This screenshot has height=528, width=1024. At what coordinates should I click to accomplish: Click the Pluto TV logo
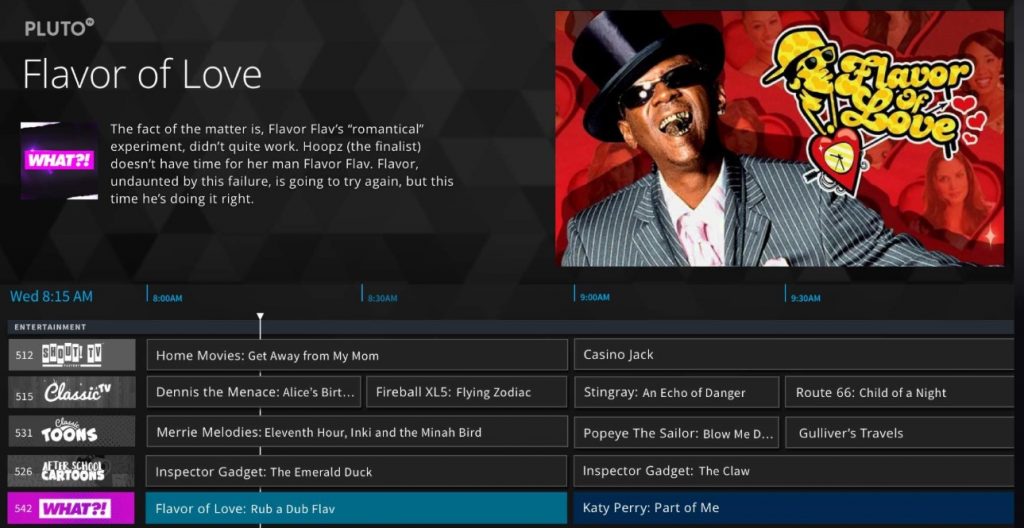[59, 29]
